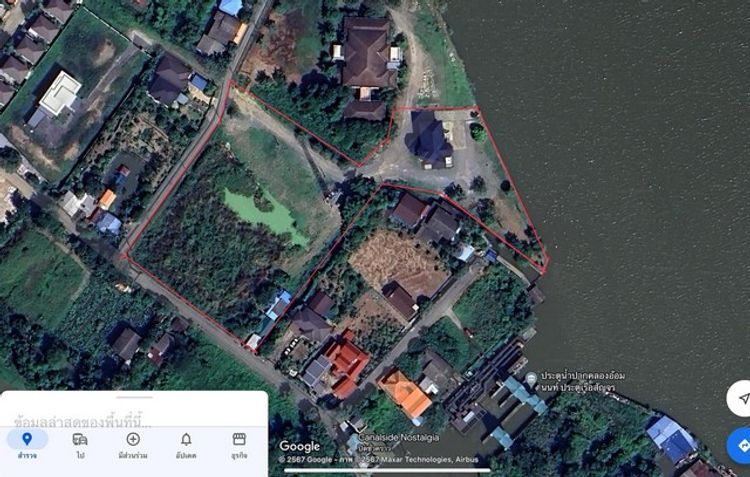Tap the white flat-roofed building at upper left
Image resolution: width=750 pixels, height=477 pixels.
(x=60, y=93)
